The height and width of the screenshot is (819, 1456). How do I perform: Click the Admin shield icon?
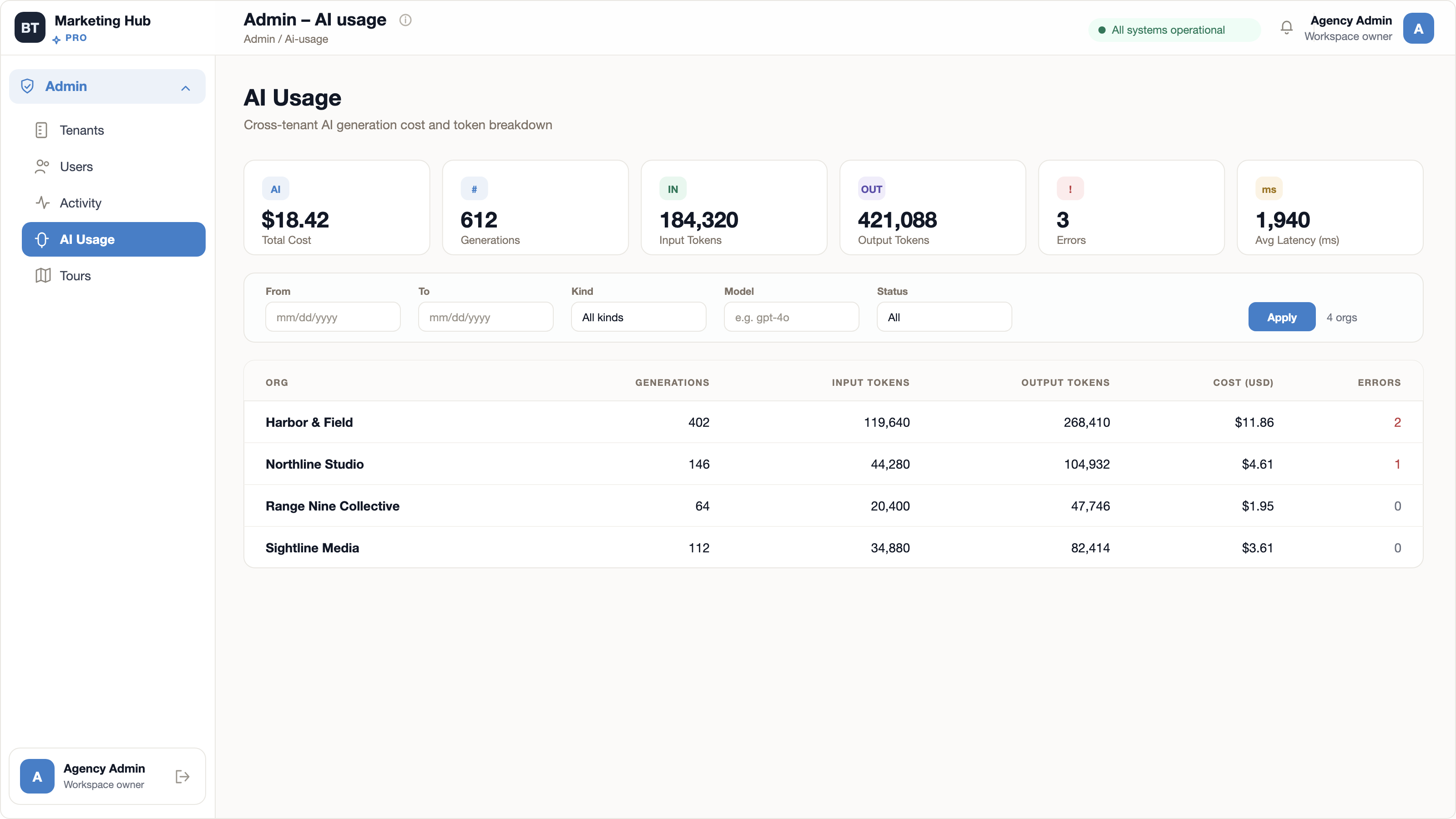pos(27,86)
